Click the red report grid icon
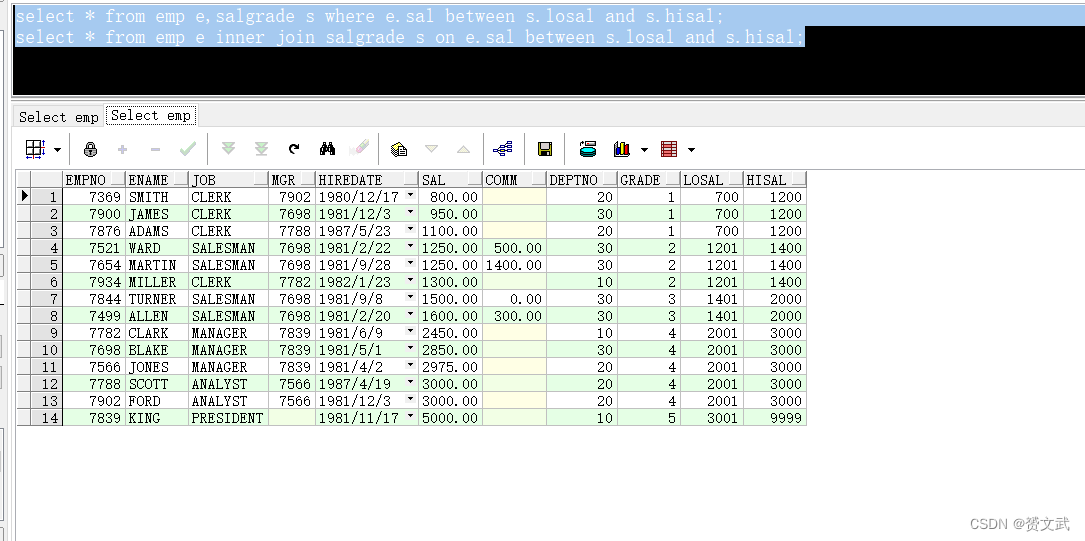This screenshot has width=1085, height=541. click(669, 149)
